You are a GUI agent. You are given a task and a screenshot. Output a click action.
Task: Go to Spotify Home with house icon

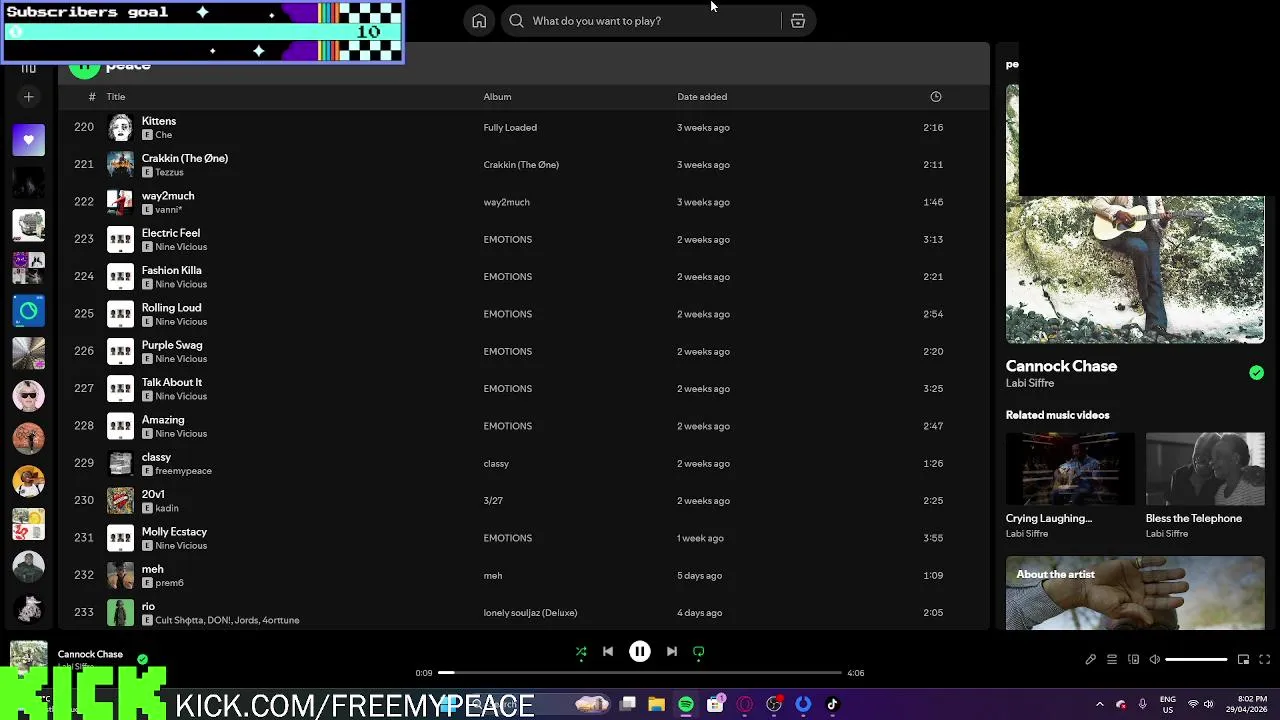coord(479,21)
